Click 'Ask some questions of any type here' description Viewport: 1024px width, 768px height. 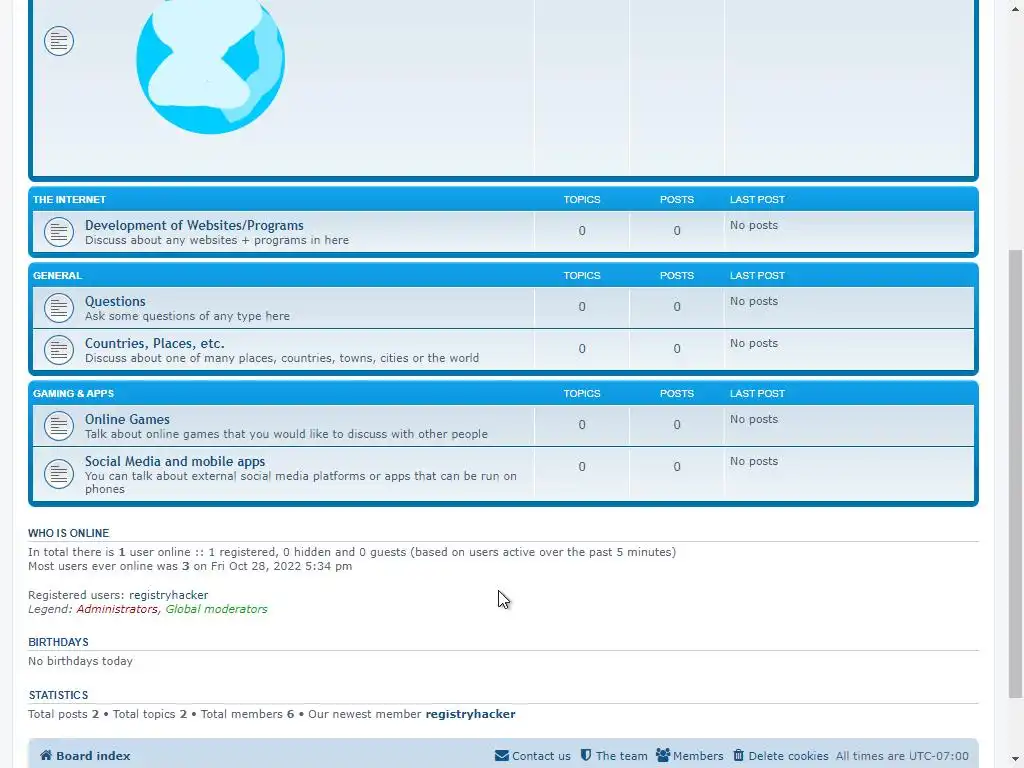click(187, 316)
